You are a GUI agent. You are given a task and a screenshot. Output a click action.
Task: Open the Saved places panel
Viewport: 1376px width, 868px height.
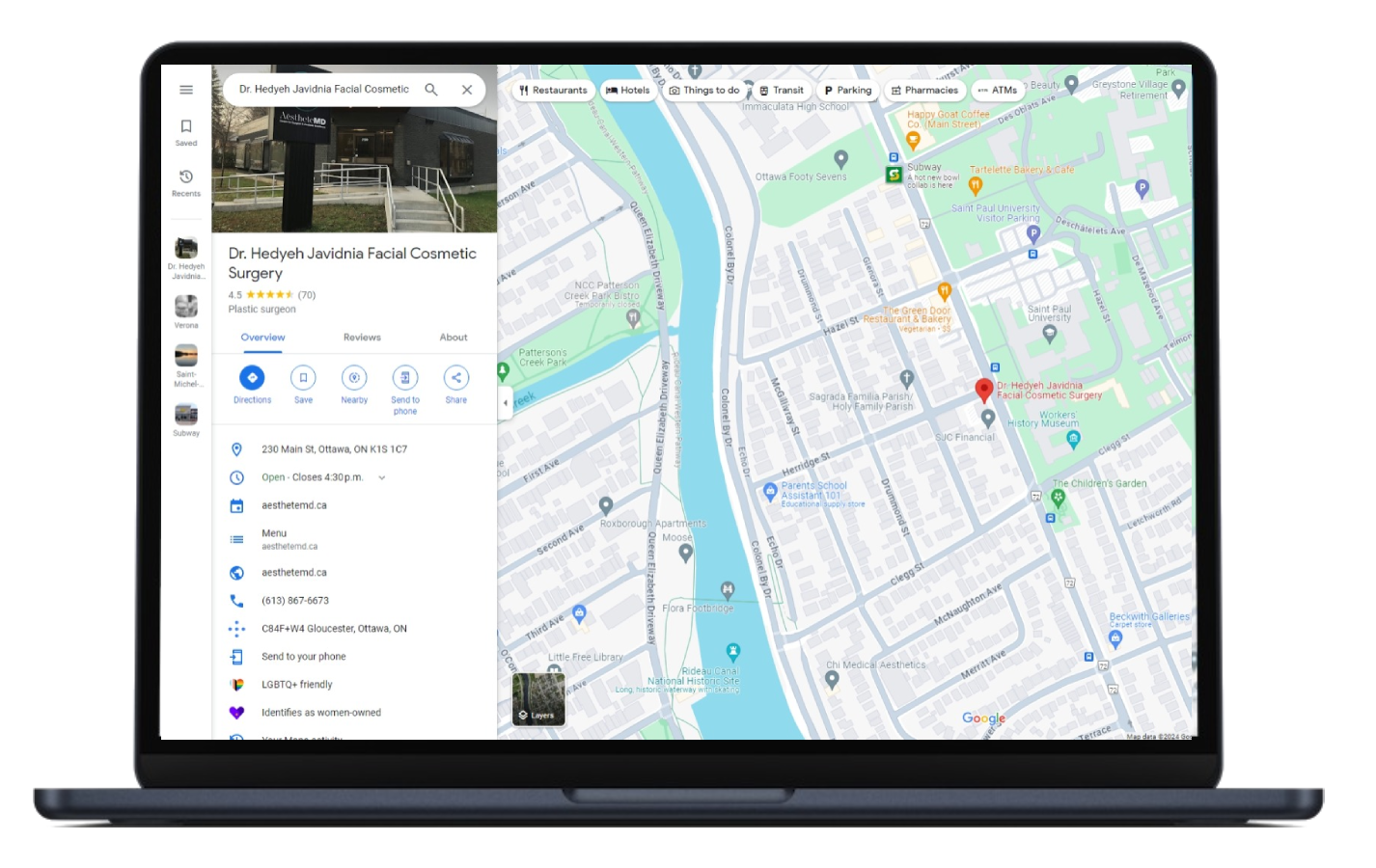(x=186, y=132)
